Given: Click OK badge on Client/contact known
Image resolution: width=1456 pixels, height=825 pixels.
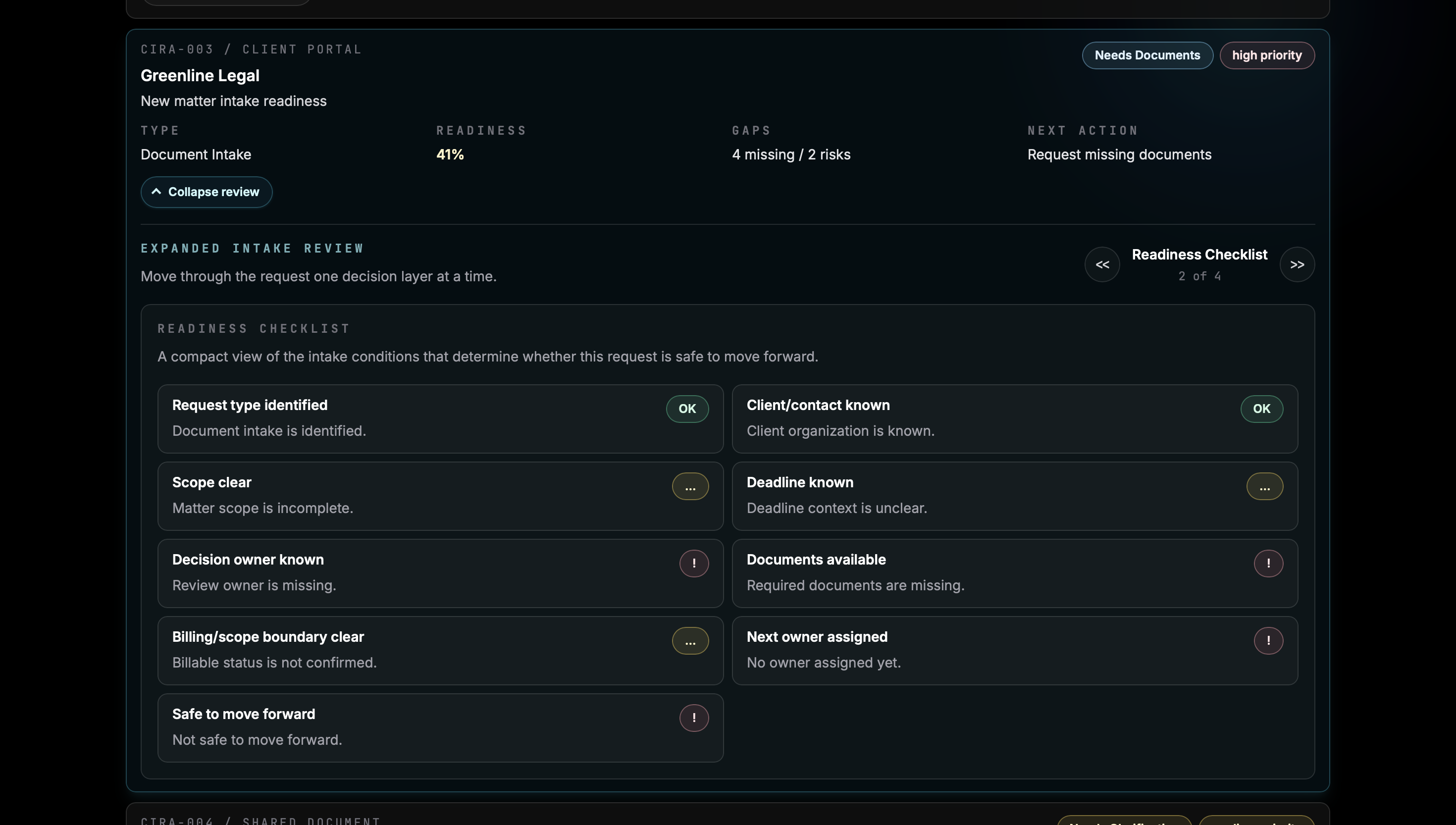Looking at the screenshot, I should [1262, 409].
